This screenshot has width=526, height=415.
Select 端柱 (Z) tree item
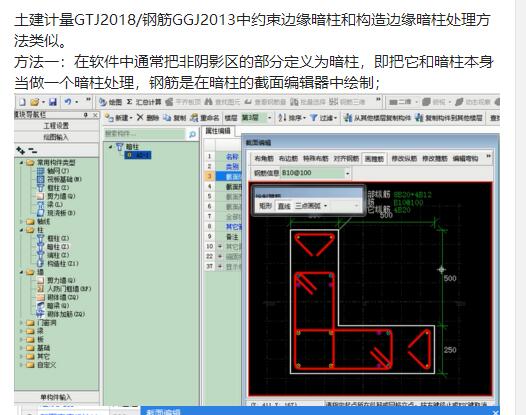click(x=53, y=255)
